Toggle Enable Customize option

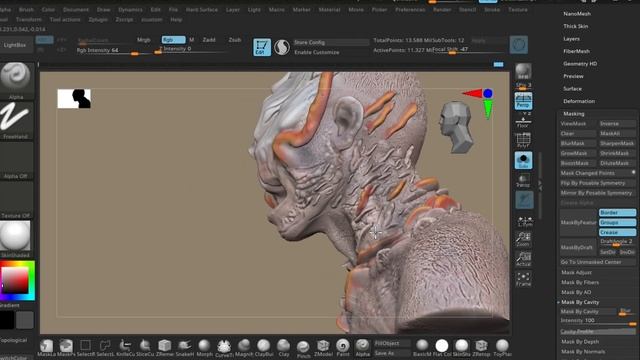(x=317, y=52)
